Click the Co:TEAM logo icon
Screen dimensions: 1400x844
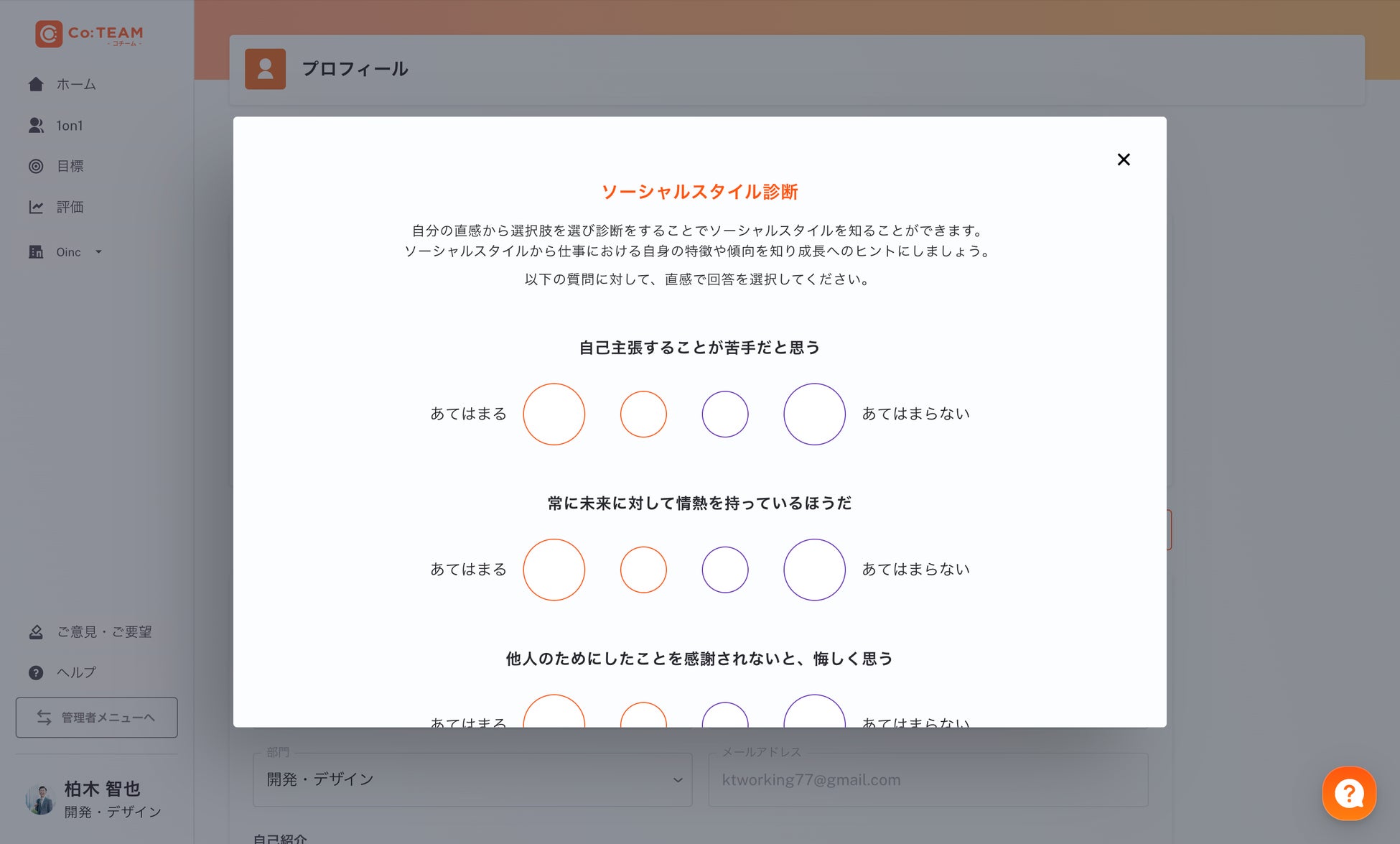point(49,34)
